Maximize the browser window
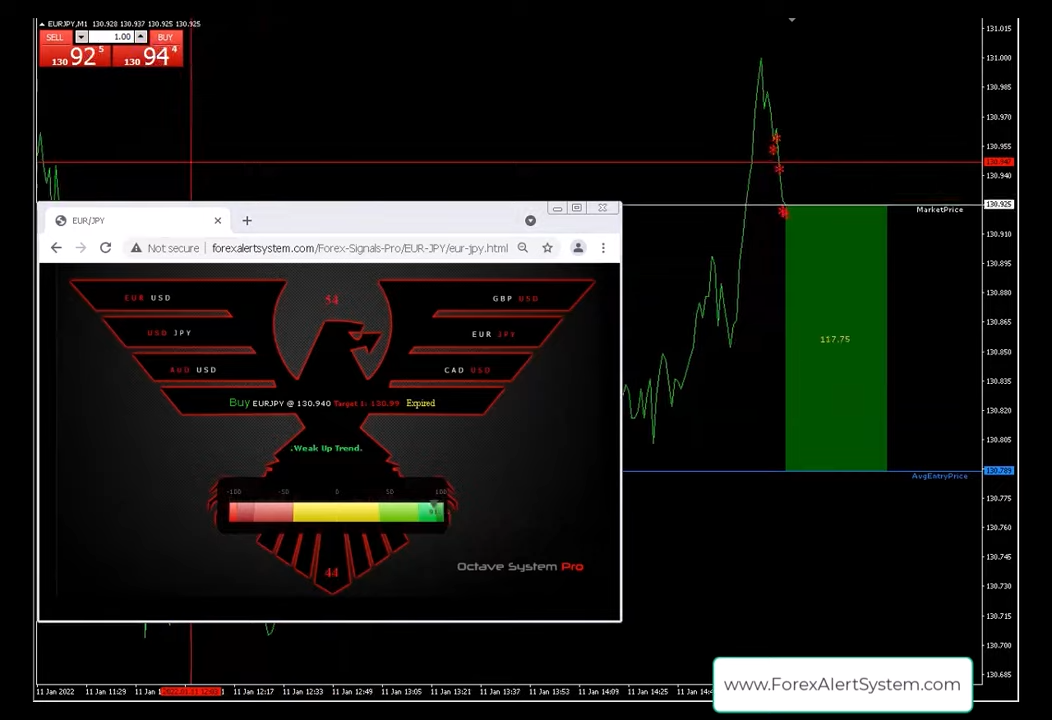The width and height of the screenshot is (1052, 720). pyautogui.click(x=577, y=208)
